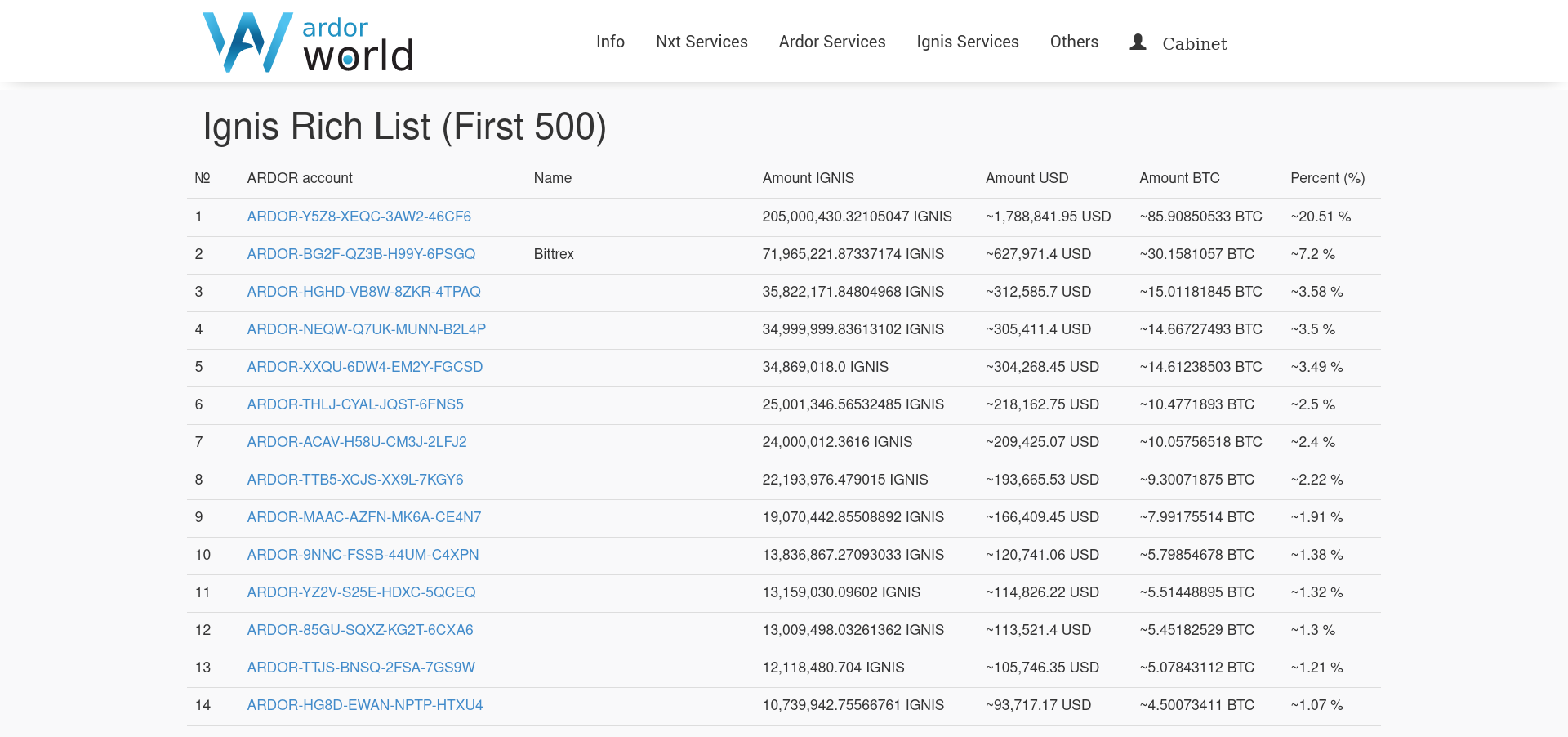Open account ARDOR-TTB5-XCJS-XX9L-7KGY6

[355, 480]
